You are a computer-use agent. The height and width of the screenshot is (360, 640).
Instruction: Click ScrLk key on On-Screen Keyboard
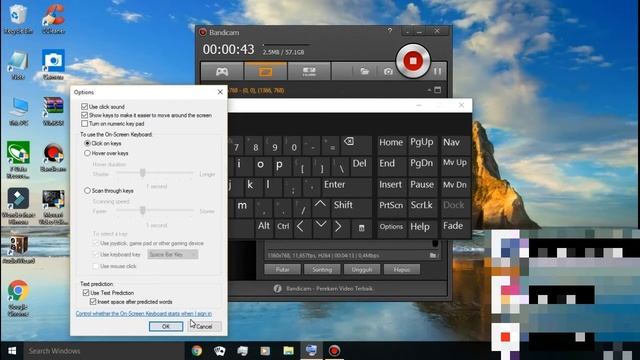click(x=422, y=207)
